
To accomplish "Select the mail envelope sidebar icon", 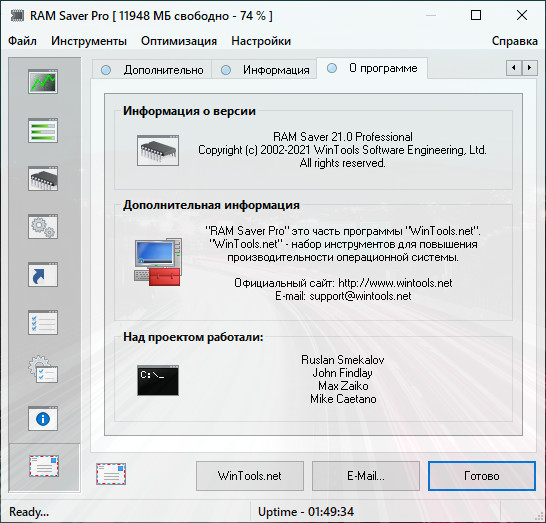I will coord(44,467).
